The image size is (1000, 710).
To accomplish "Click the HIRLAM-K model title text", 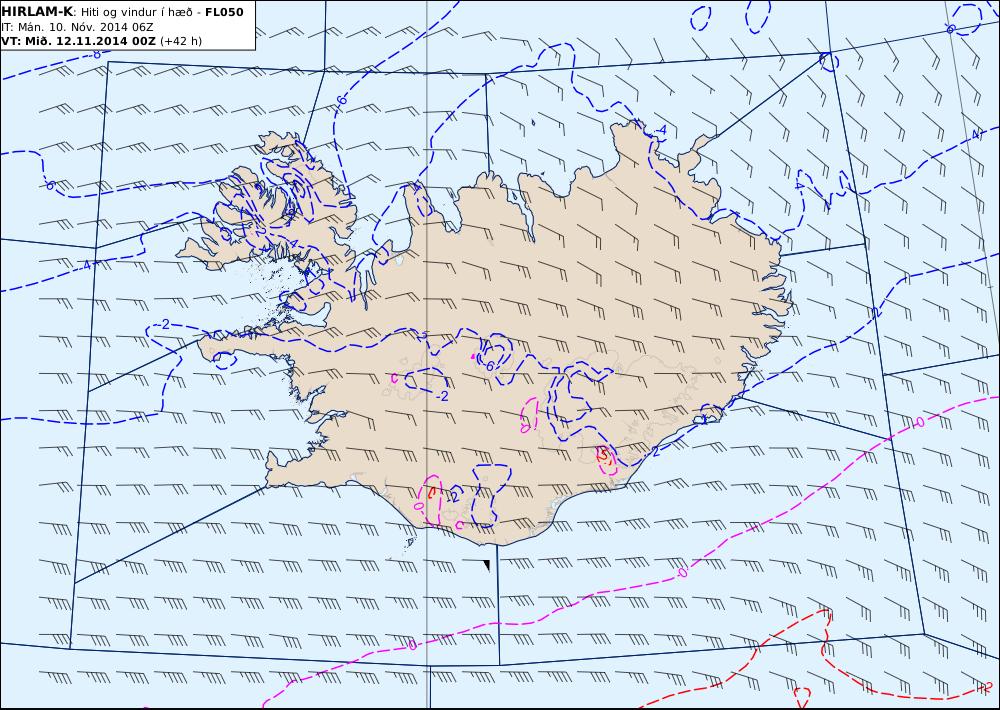I will [x=38, y=11].
